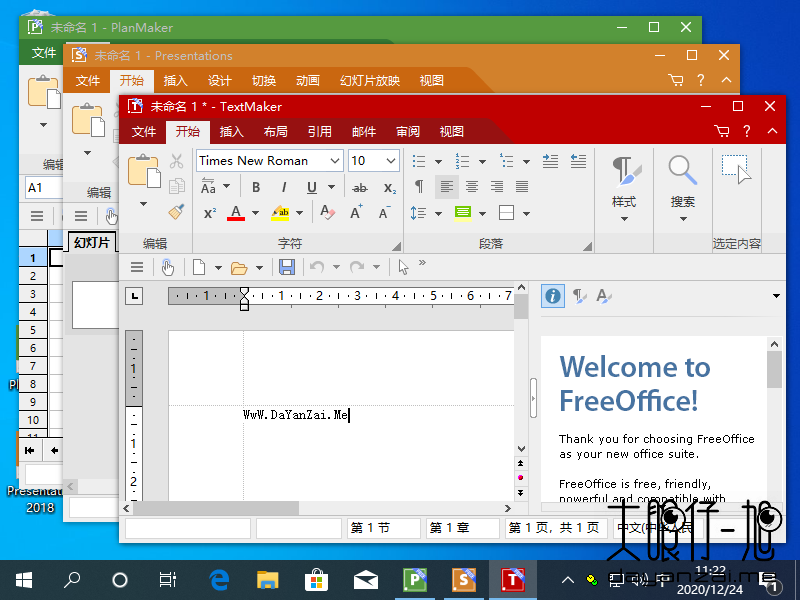Expand the underline style dropdown arrow

pos(332,187)
